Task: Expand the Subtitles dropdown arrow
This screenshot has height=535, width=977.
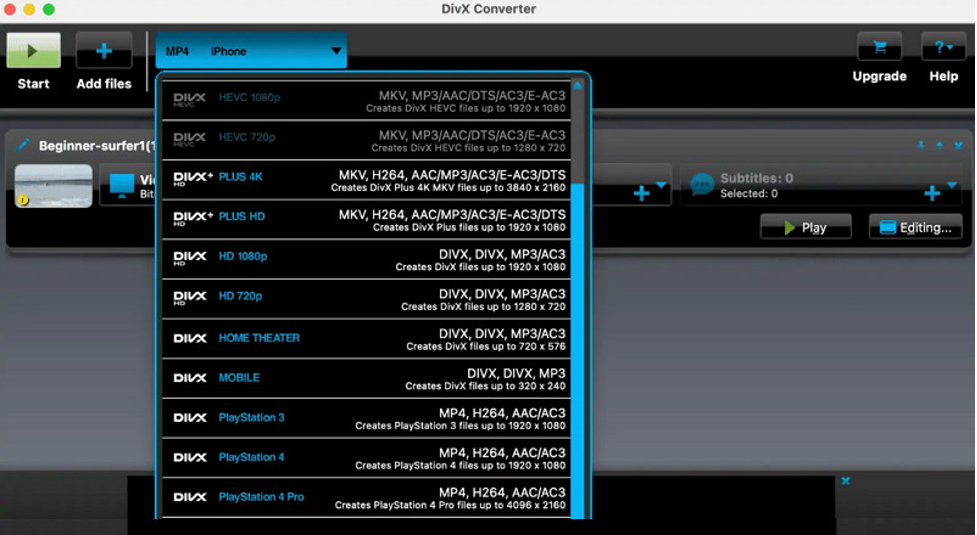Action: pos(952,186)
